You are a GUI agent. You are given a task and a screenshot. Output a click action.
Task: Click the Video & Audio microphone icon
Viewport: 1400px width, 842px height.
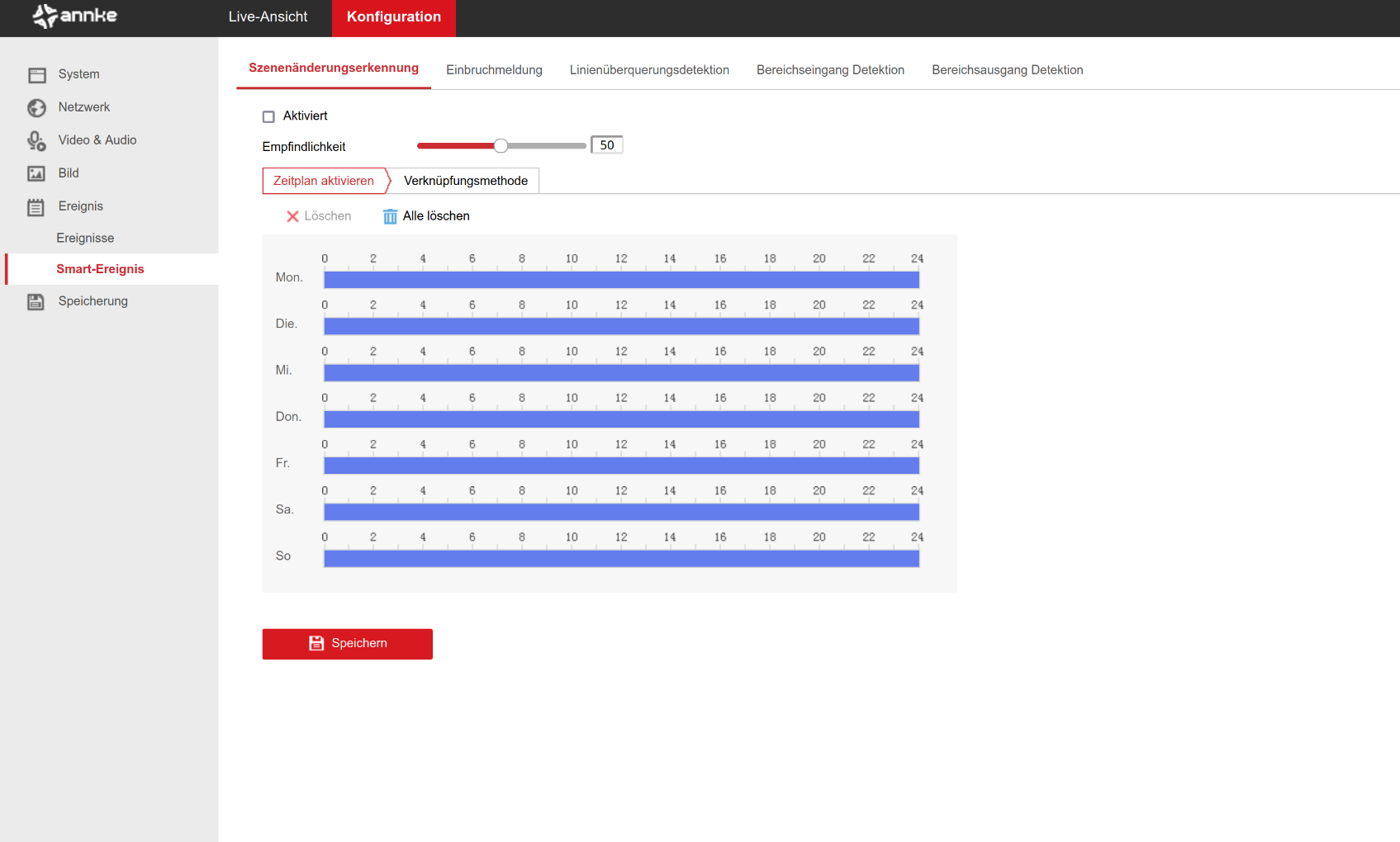[37, 141]
